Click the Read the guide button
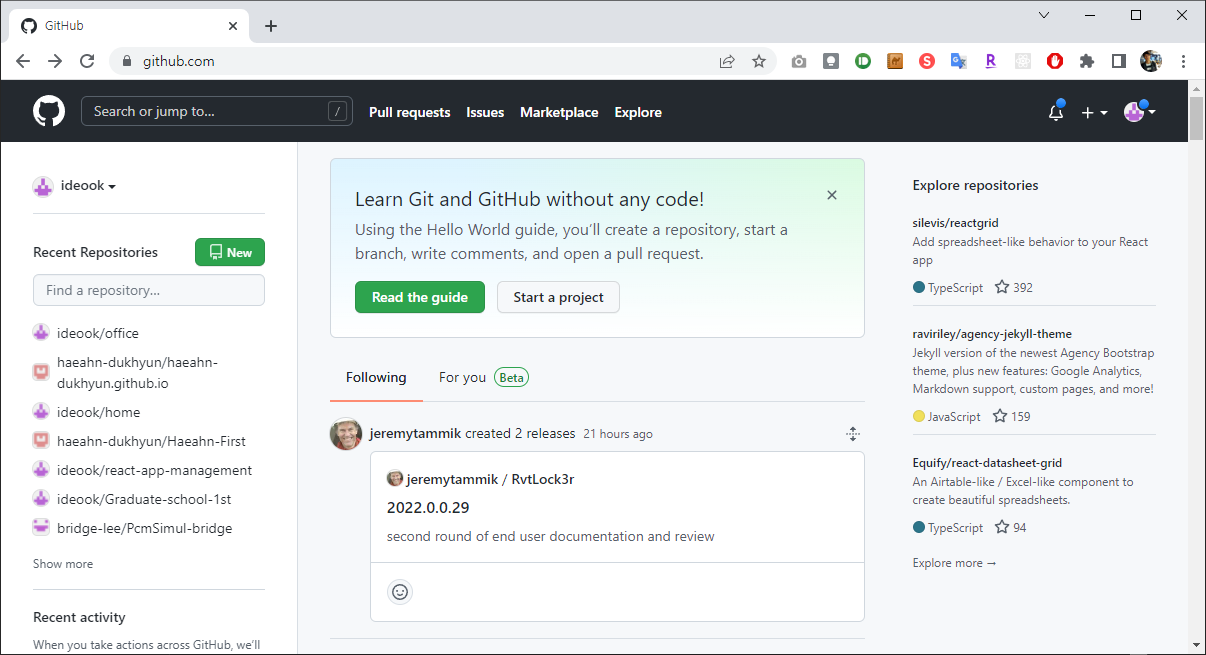This screenshot has width=1206, height=655. click(x=420, y=297)
